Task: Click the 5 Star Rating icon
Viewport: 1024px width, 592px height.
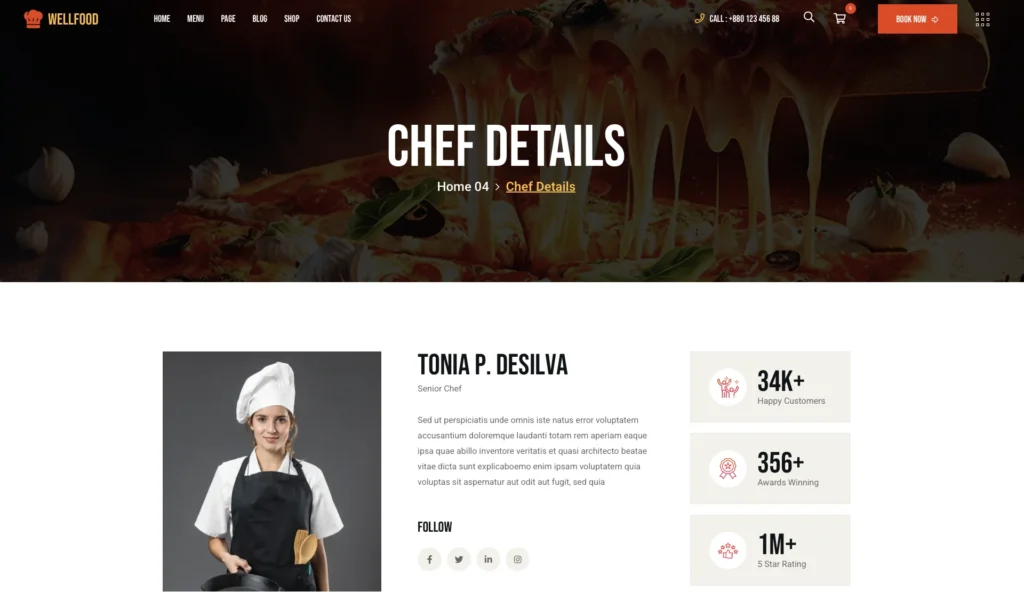Action: tap(728, 550)
